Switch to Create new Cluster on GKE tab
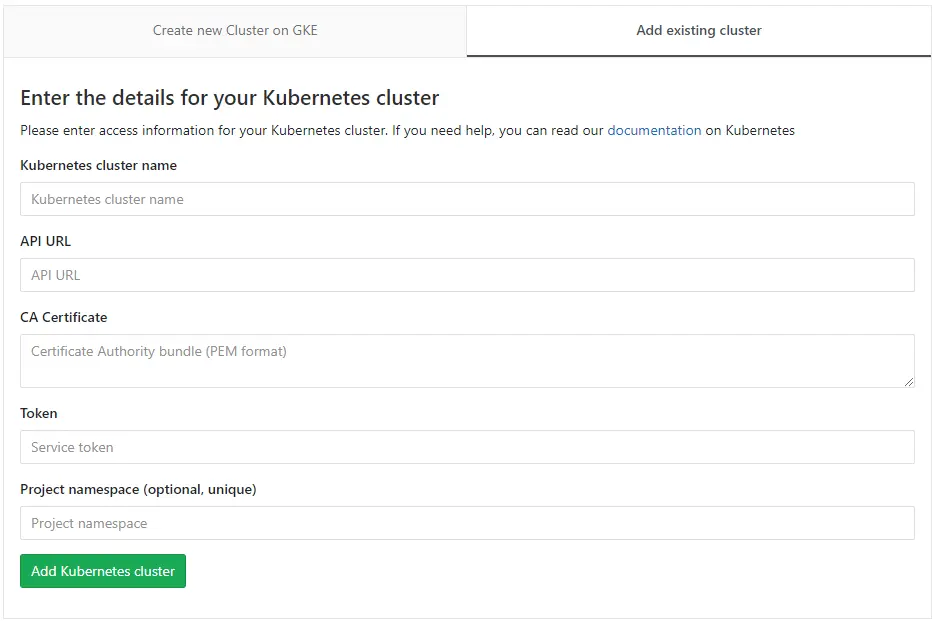 click(x=235, y=30)
